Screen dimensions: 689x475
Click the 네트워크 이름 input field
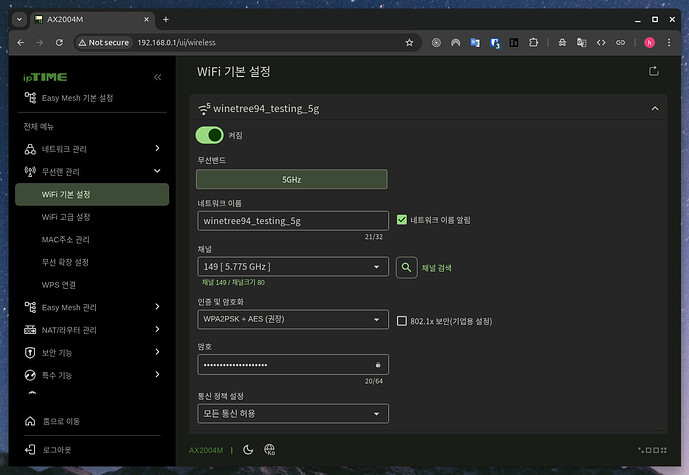pyautogui.click(x=293, y=221)
